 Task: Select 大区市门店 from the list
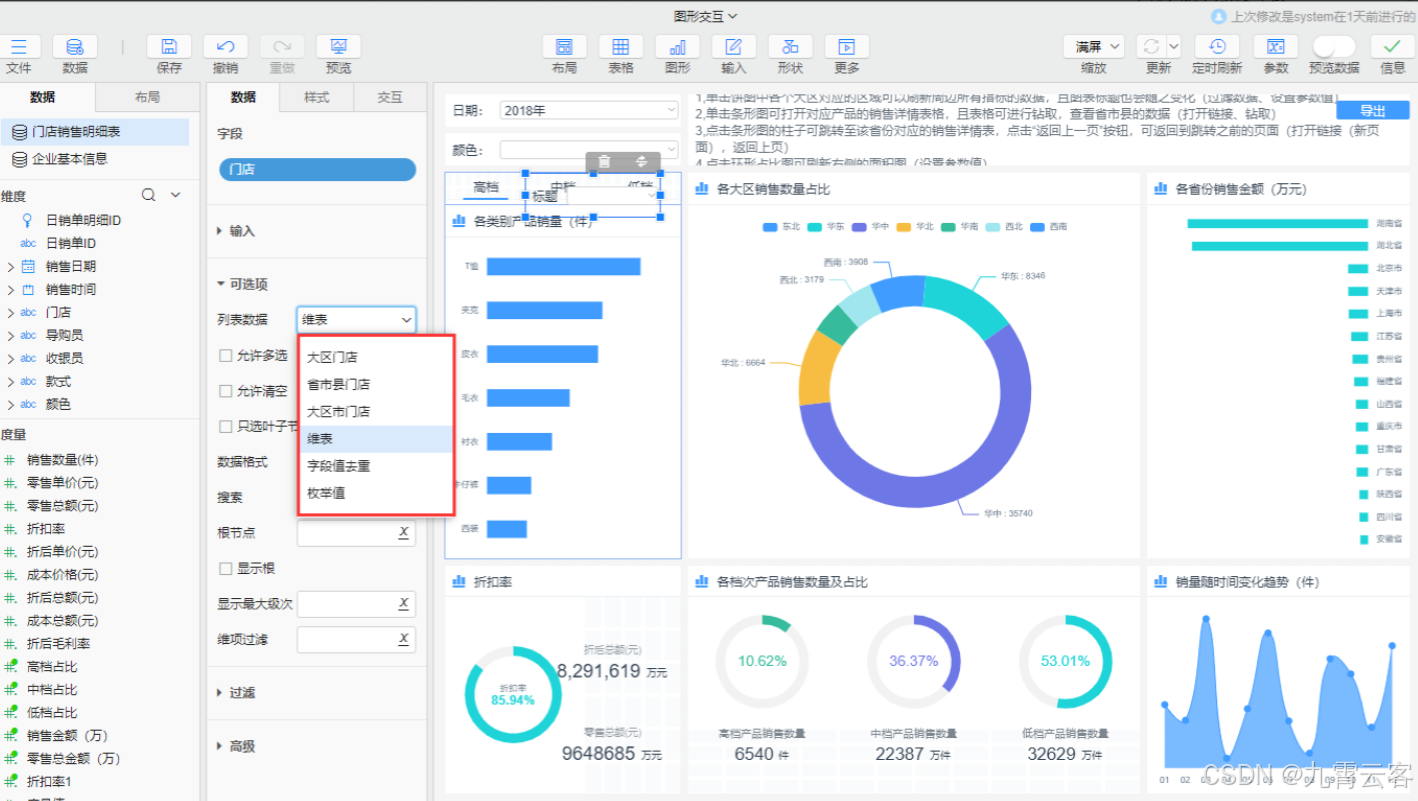[x=377, y=411]
